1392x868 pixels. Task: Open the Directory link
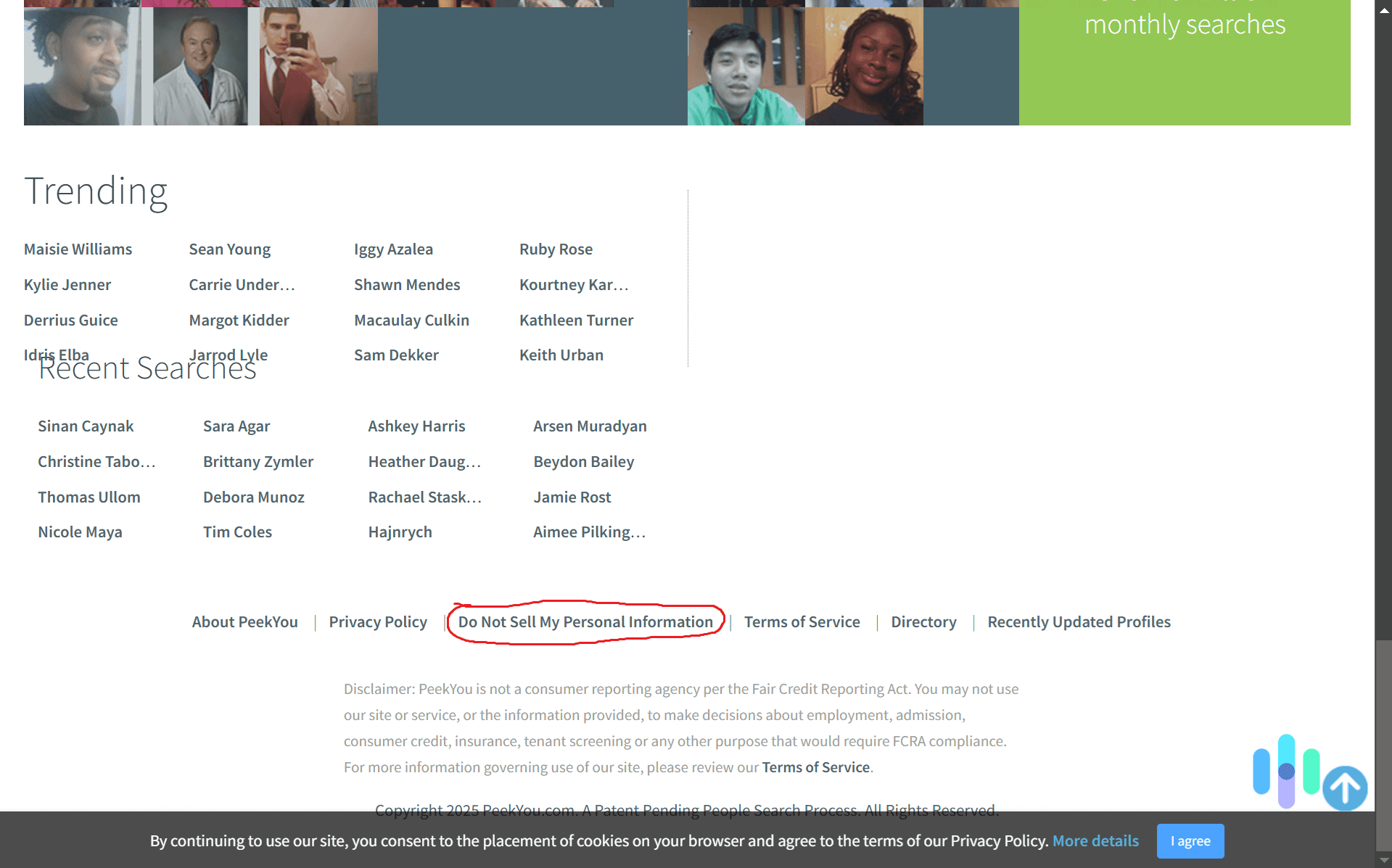923,621
